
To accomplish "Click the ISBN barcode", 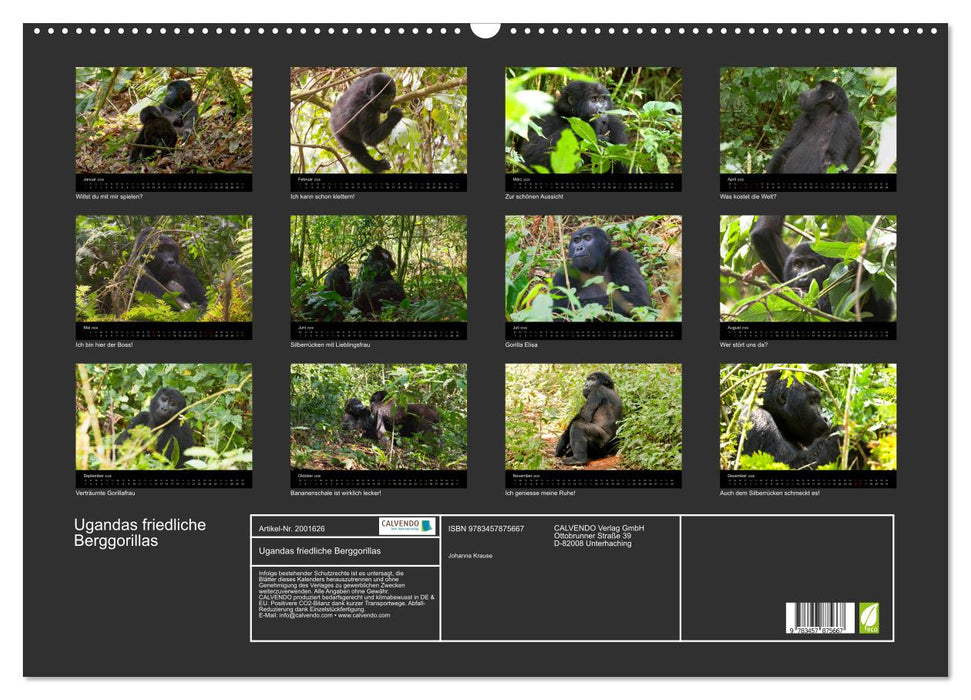I will (820, 618).
